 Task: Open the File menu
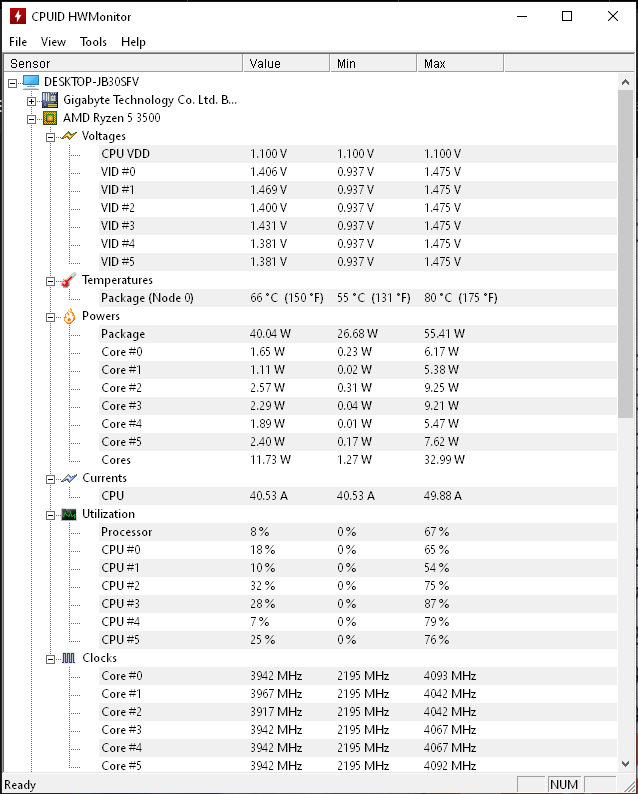(18, 42)
